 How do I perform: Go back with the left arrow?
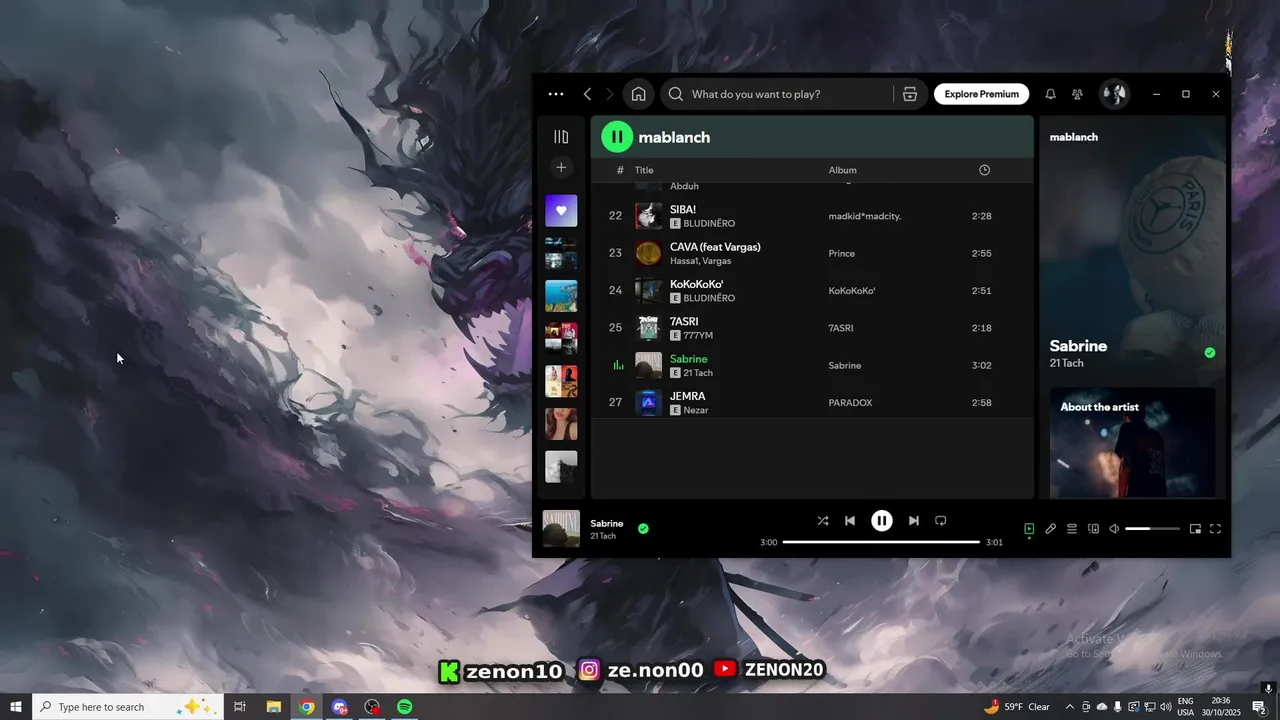click(x=588, y=94)
